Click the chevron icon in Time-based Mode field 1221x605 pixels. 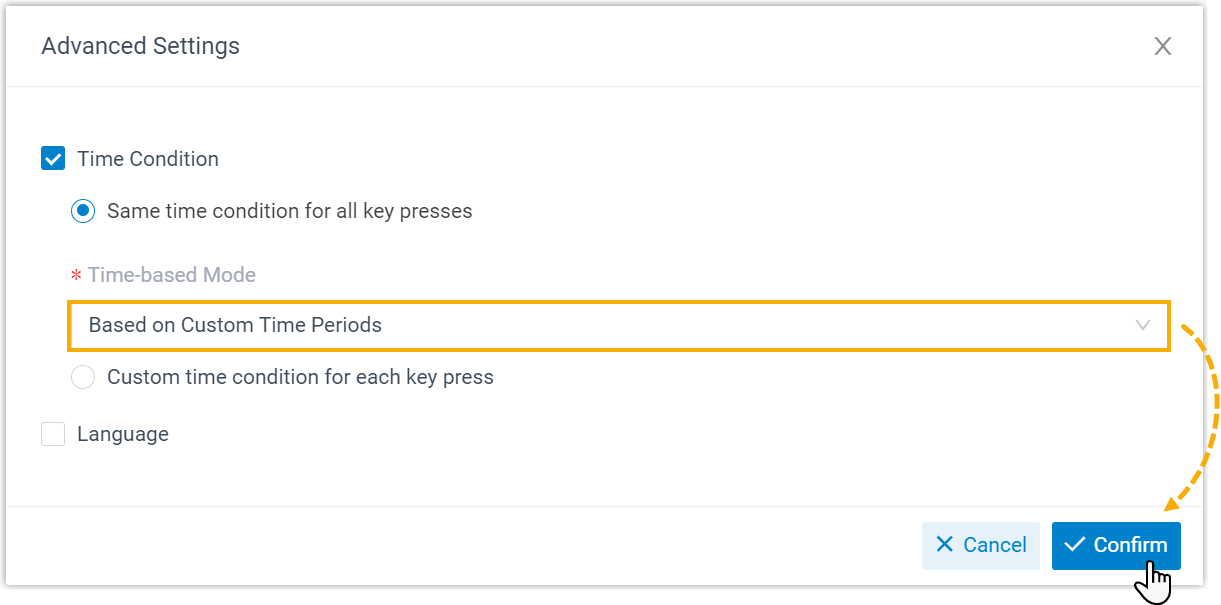(1143, 325)
